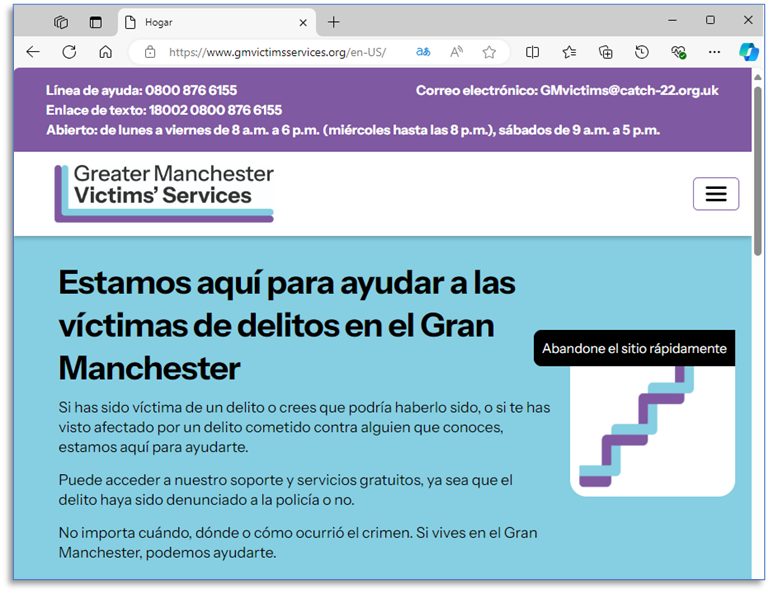
Task: Close the Hogar tab
Action: (303, 23)
